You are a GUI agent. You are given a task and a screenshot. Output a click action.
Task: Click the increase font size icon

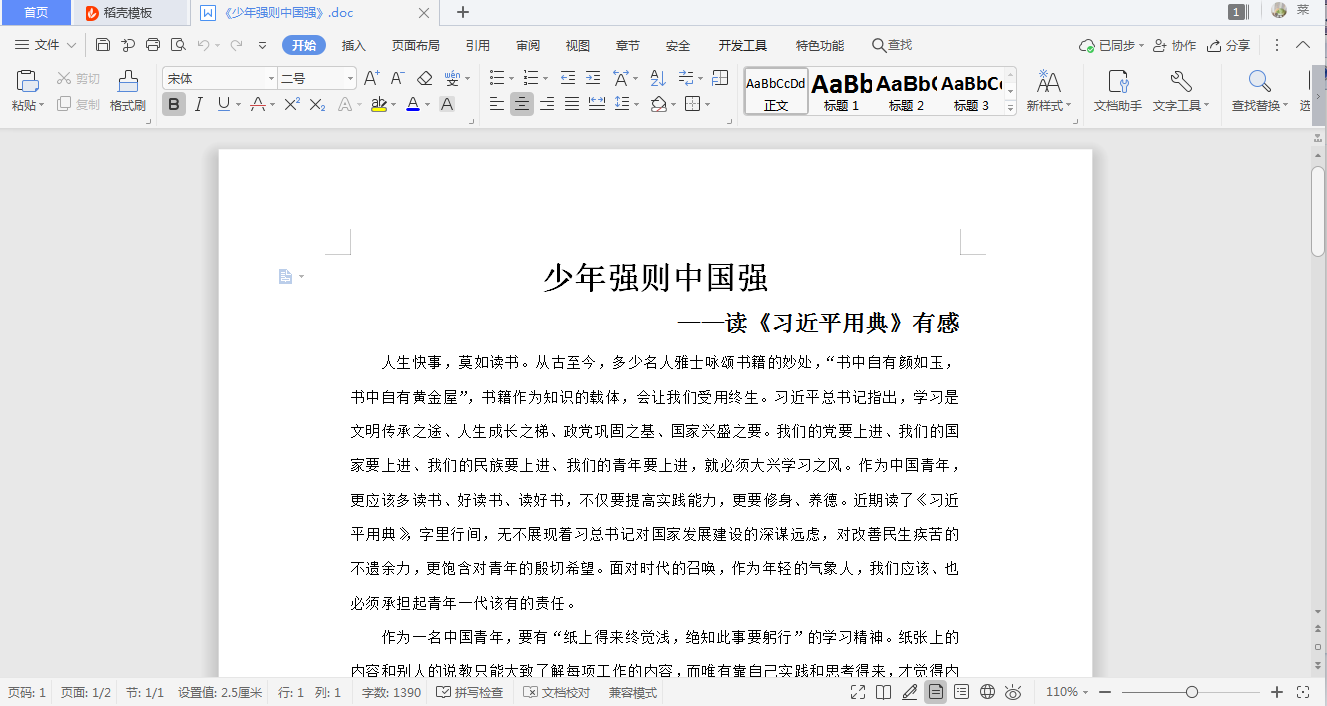pyautogui.click(x=370, y=78)
